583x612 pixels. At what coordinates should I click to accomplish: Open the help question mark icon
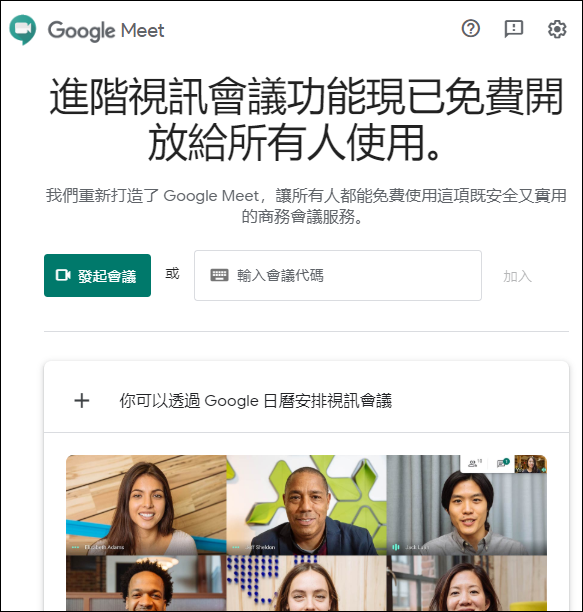471,28
